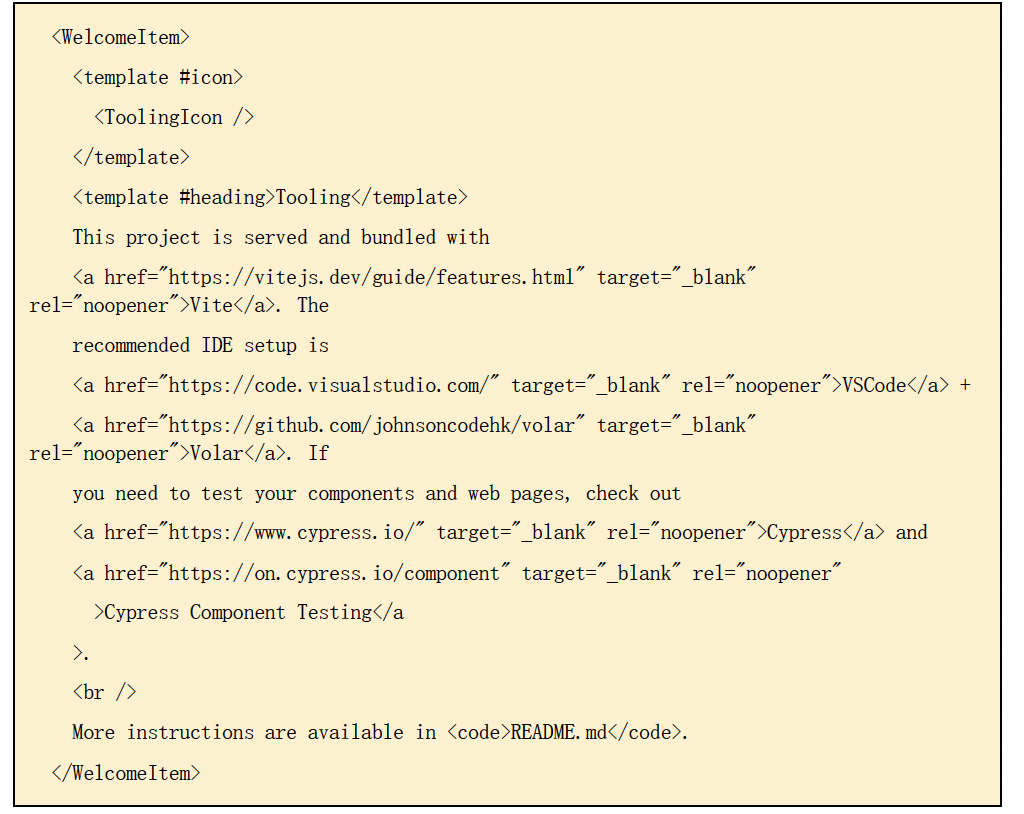Click the 'recommended IDE setup is' line
1024x814 pixels.
click(200, 345)
